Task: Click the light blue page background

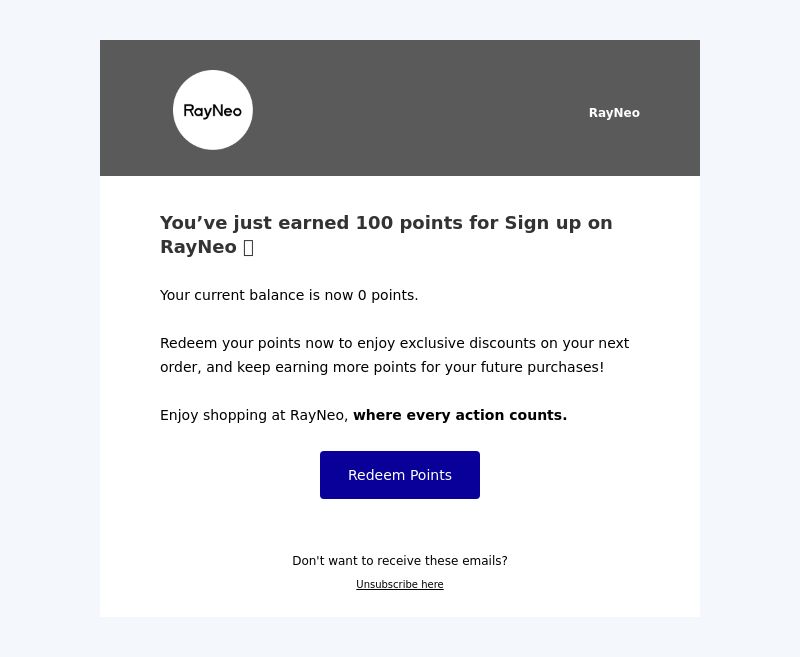Action: (x=49, y=328)
